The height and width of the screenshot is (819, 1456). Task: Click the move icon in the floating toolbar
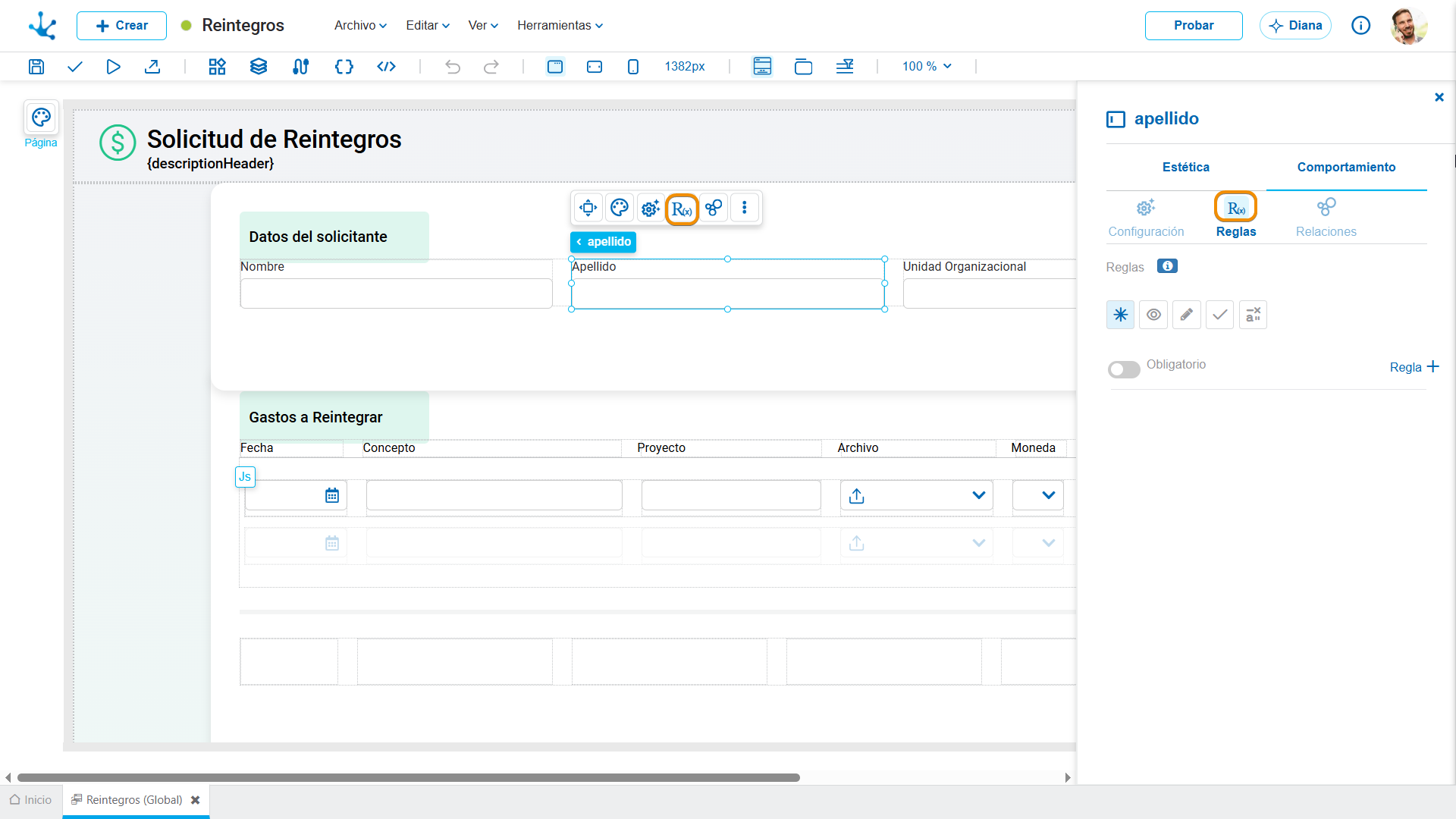point(588,208)
